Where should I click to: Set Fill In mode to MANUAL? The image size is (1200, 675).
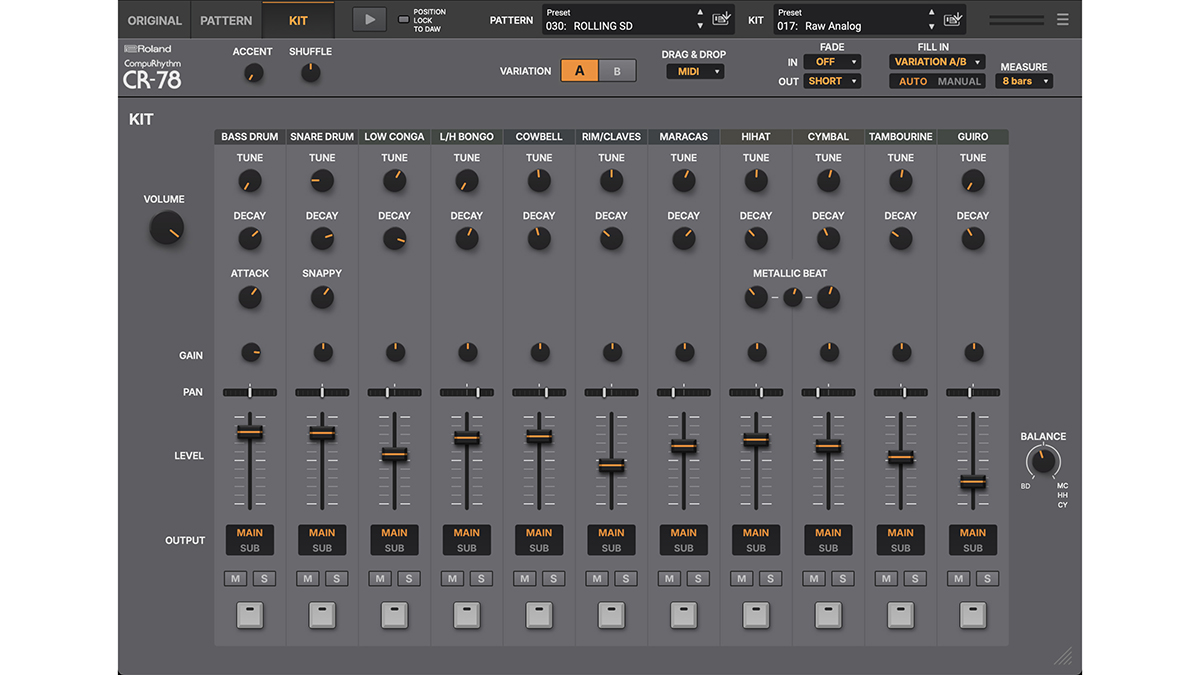tap(961, 81)
